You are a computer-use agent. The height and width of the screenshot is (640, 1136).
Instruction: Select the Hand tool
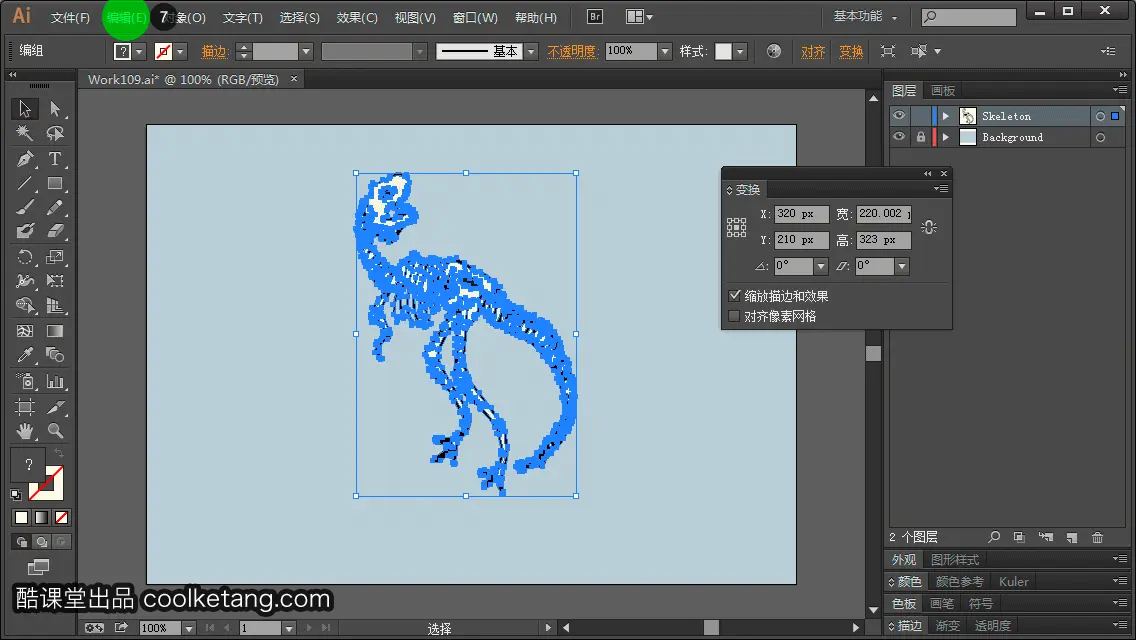(25, 431)
